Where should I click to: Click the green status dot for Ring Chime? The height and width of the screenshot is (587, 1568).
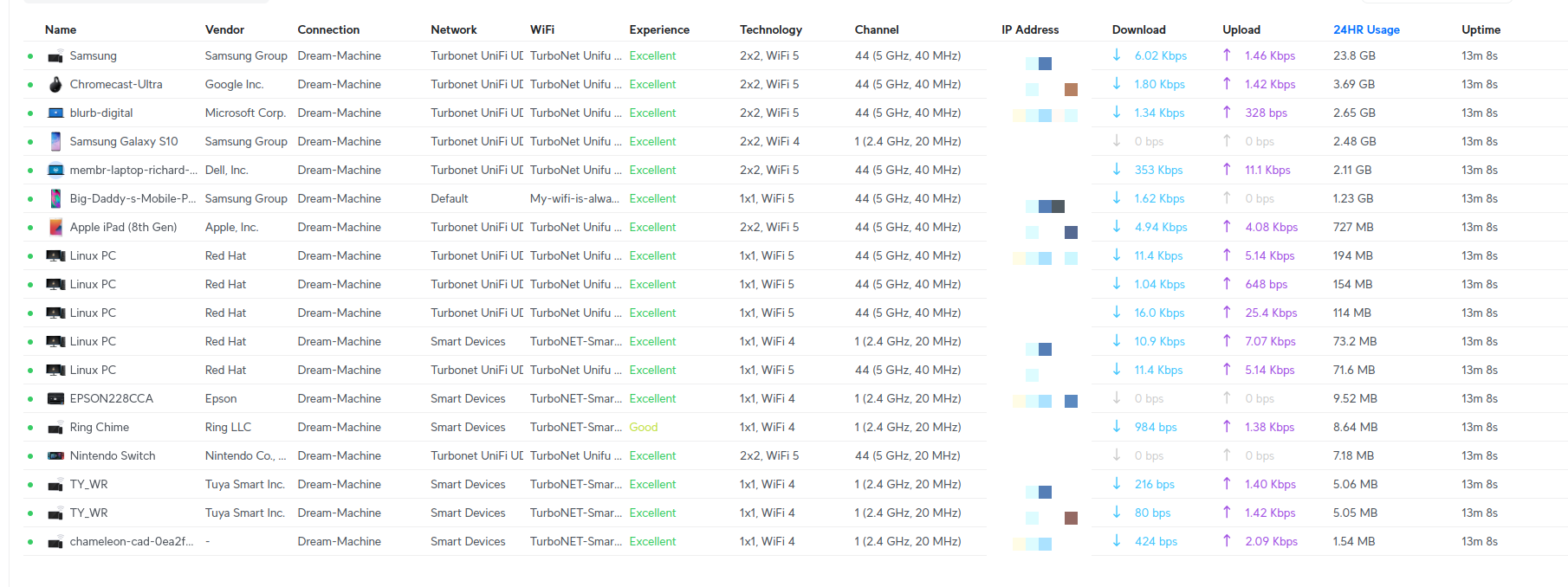pyautogui.click(x=30, y=428)
